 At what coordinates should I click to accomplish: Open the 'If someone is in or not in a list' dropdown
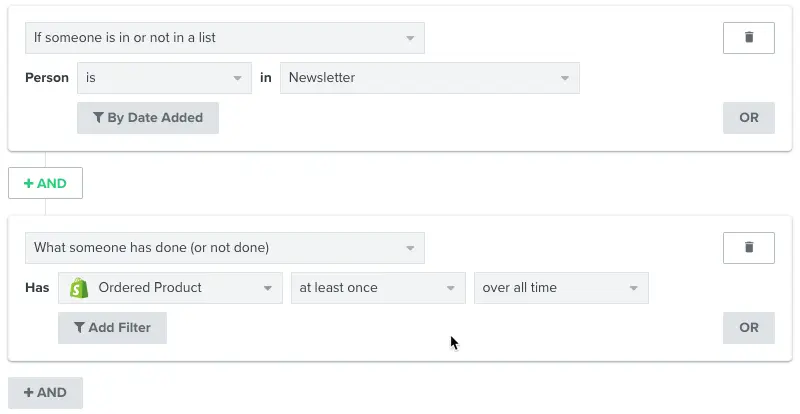pos(224,38)
